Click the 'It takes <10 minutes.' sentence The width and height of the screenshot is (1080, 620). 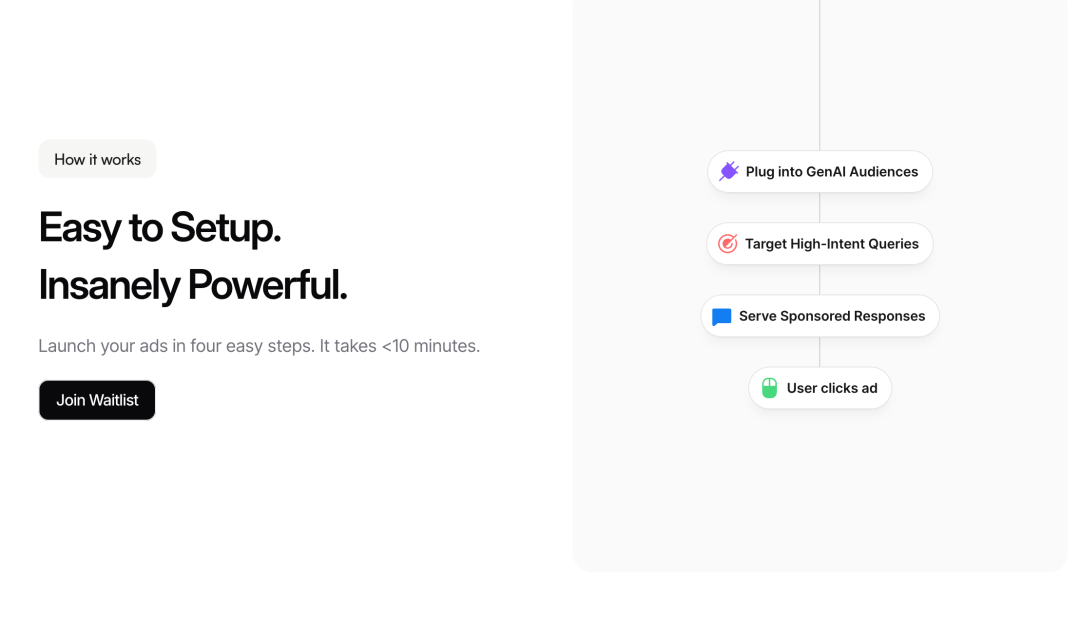[399, 346]
